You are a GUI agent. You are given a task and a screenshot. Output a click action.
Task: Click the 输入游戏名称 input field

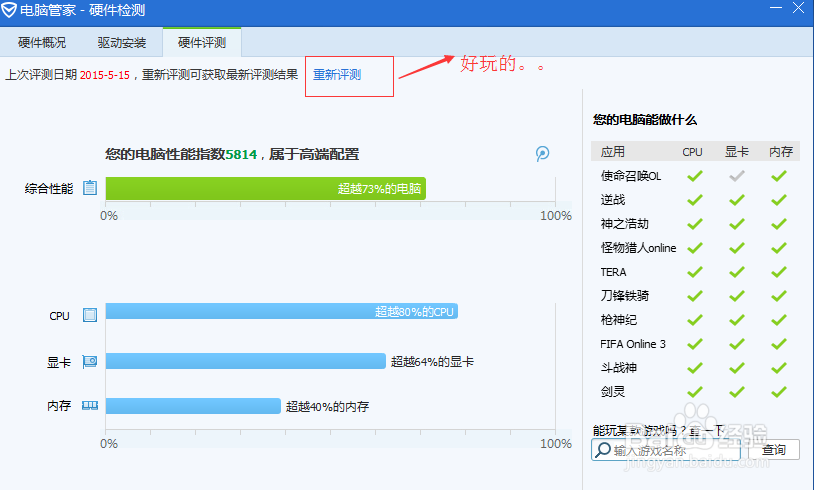pyautogui.click(x=666, y=450)
